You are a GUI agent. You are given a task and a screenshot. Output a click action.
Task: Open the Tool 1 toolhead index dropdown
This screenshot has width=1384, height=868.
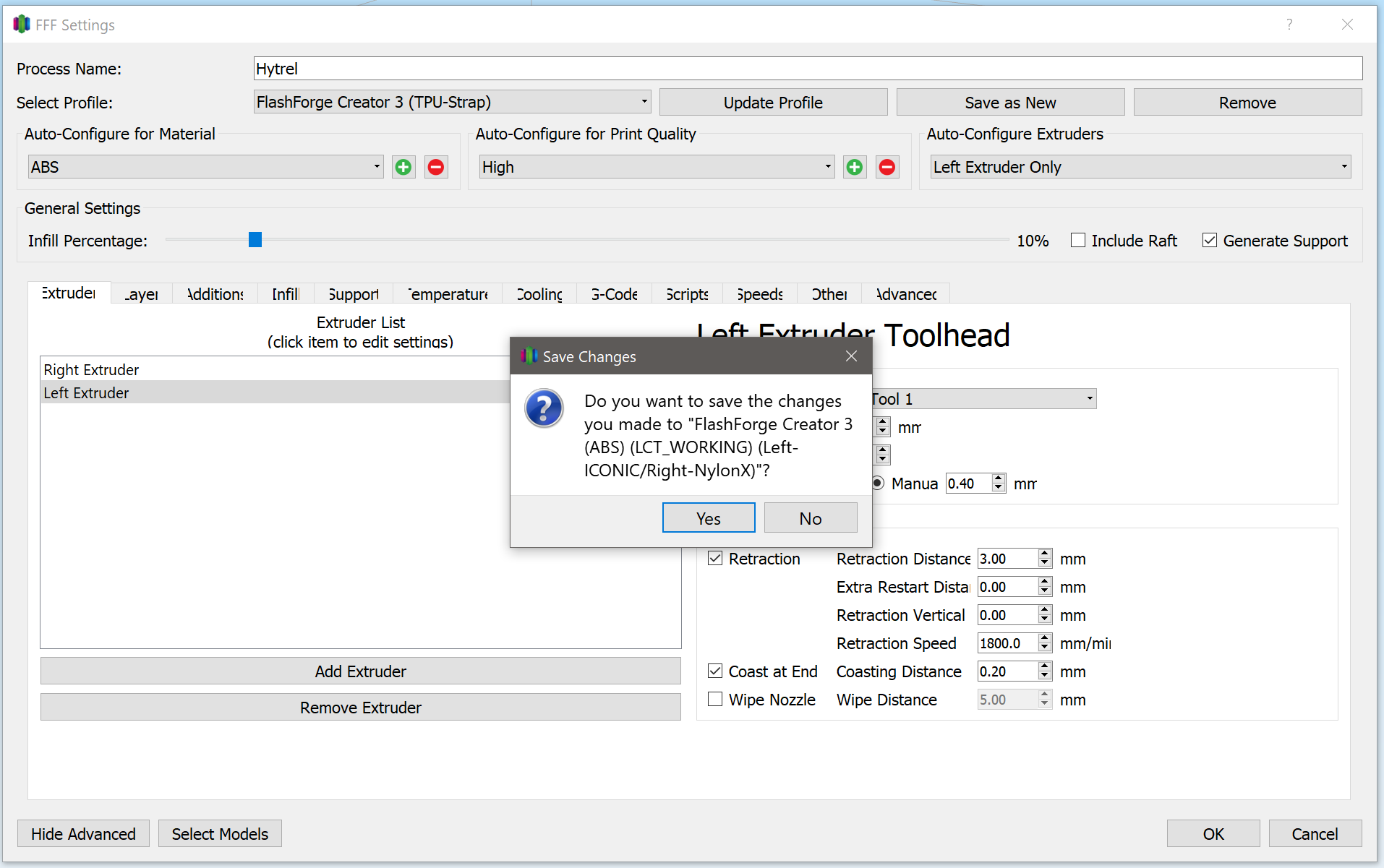(x=983, y=399)
